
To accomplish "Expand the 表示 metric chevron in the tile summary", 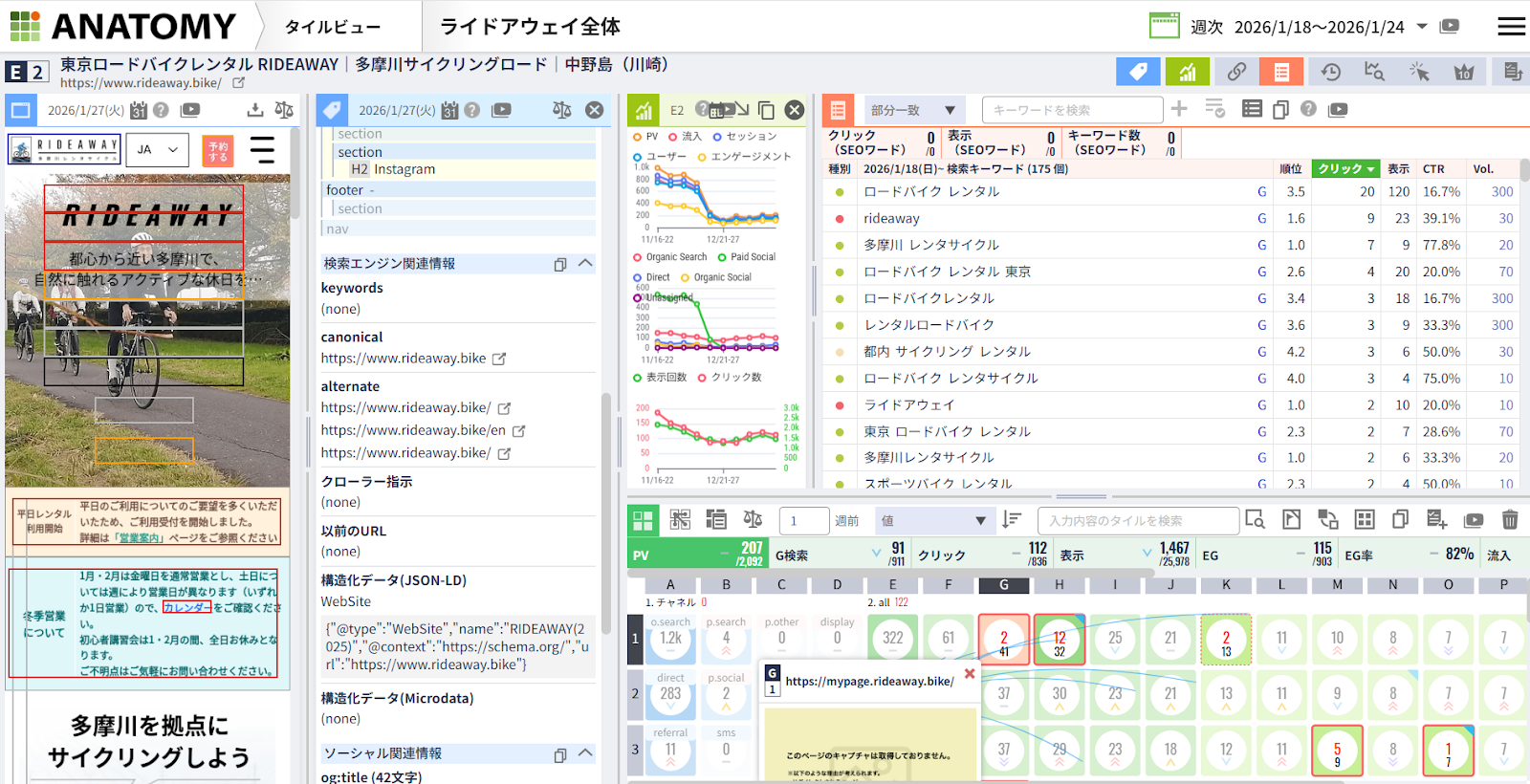I will [x=1147, y=554].
